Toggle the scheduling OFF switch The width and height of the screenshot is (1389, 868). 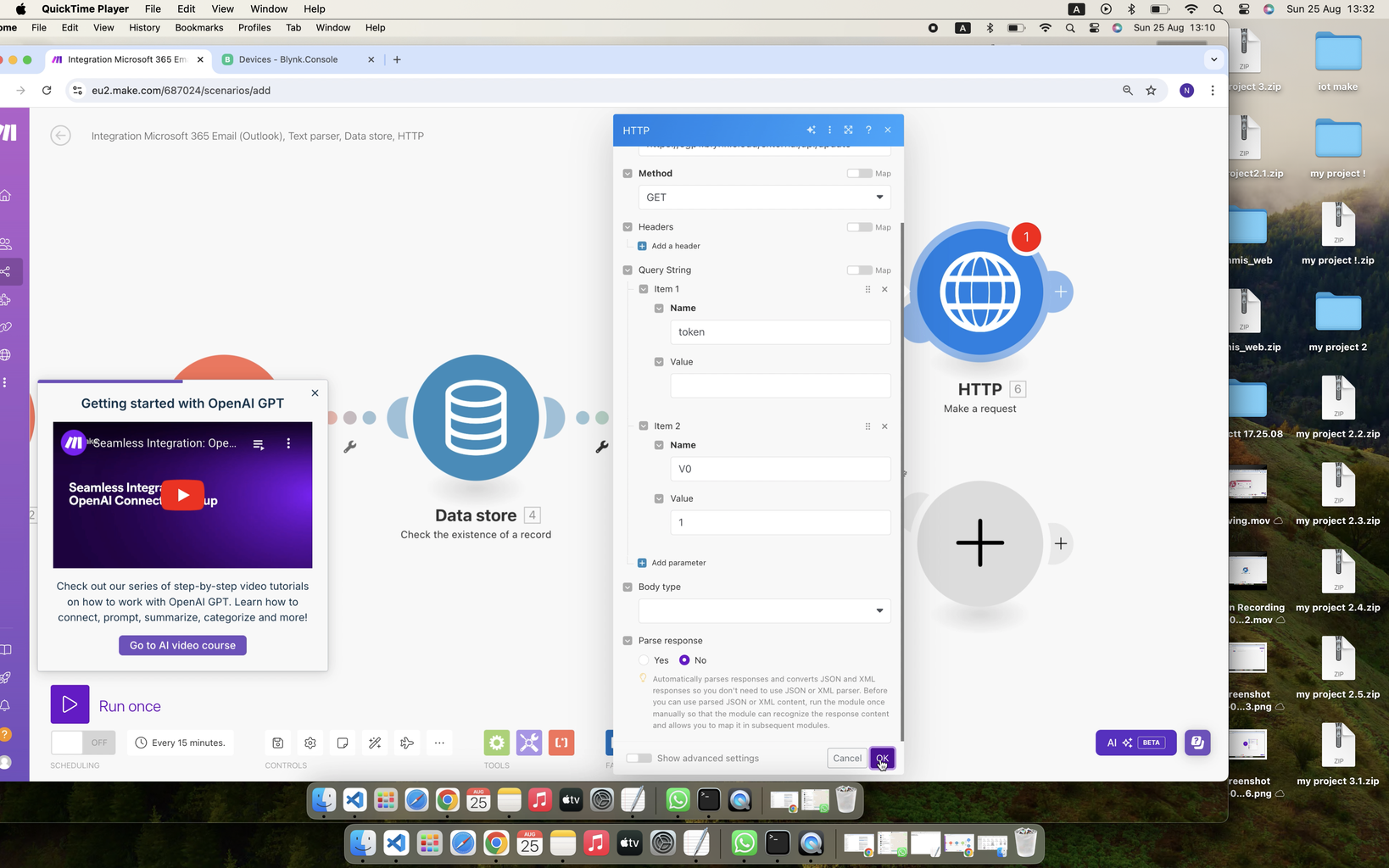click(x=82, y=743)
